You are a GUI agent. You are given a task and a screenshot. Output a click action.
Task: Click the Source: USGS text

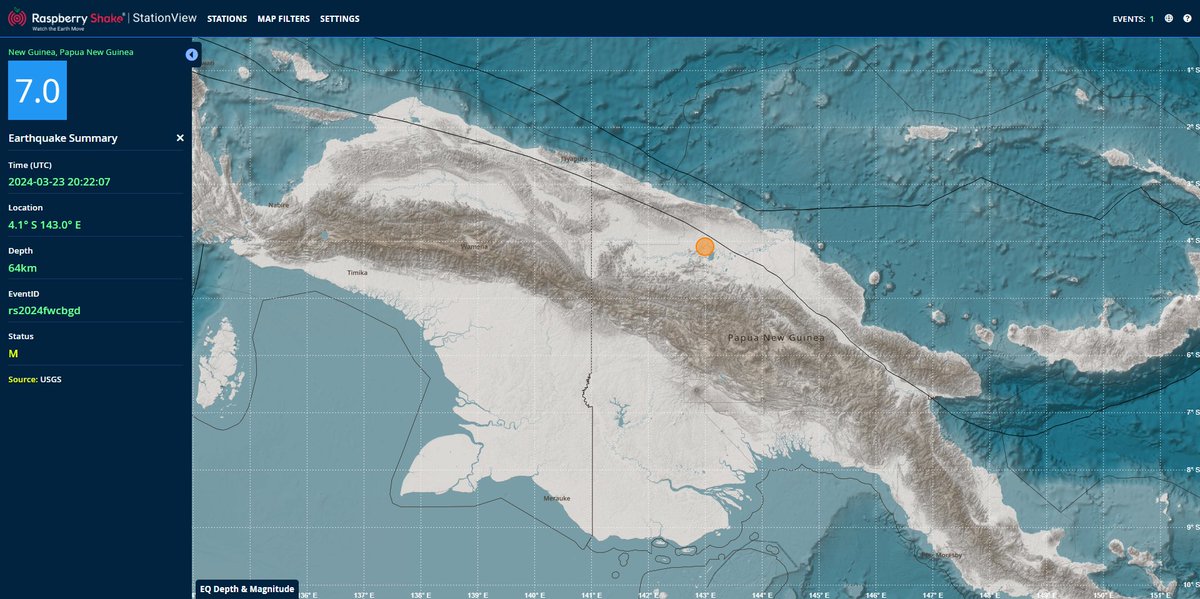click(x=35, y=380)
